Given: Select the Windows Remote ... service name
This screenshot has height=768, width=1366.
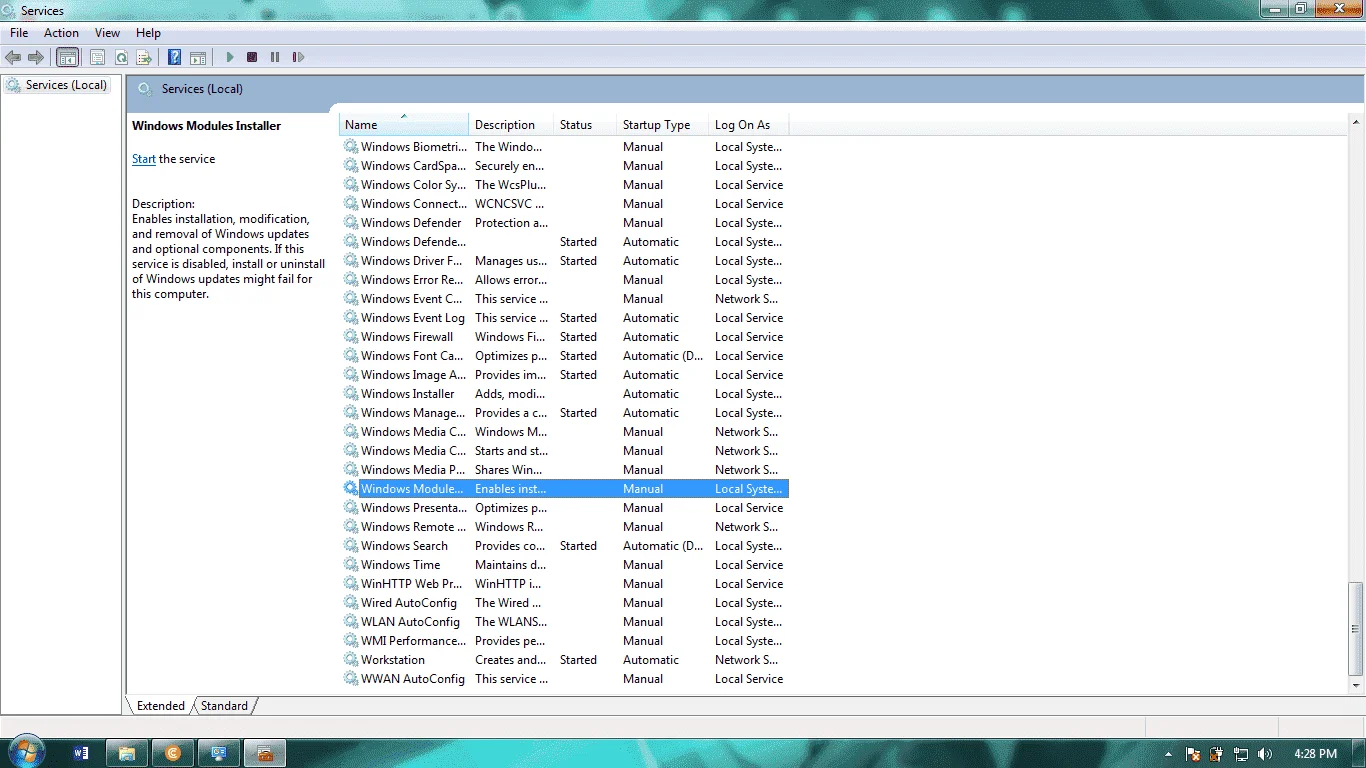Looking at the screenshot, I should [413, 527].
